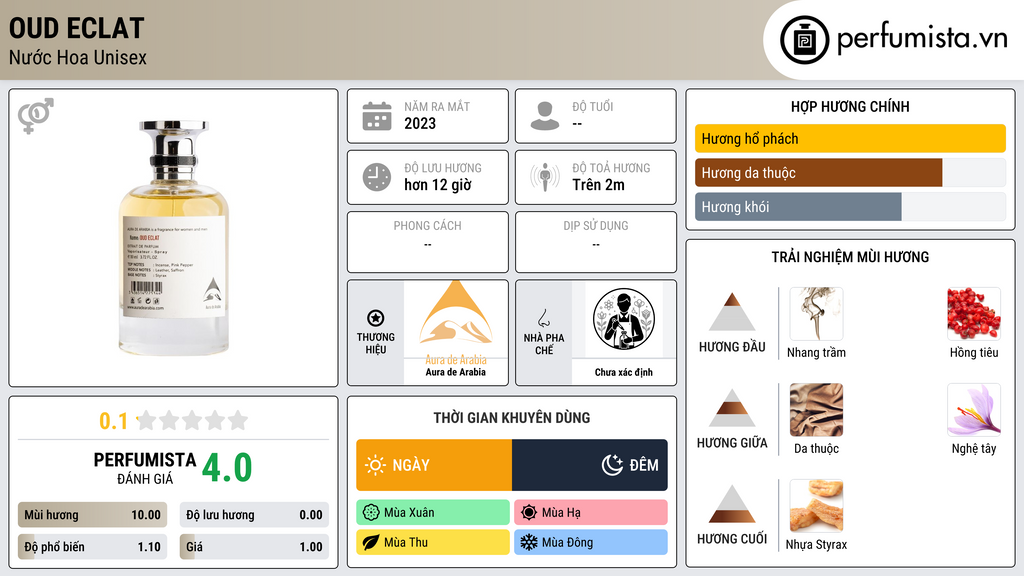Click the Phong cách style box
This screenshot has width=1024, height=576.
point(428,242)
